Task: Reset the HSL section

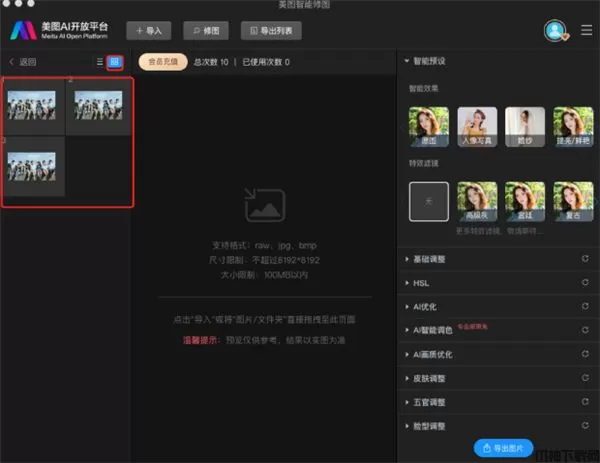Action: (x=584, y=283)
